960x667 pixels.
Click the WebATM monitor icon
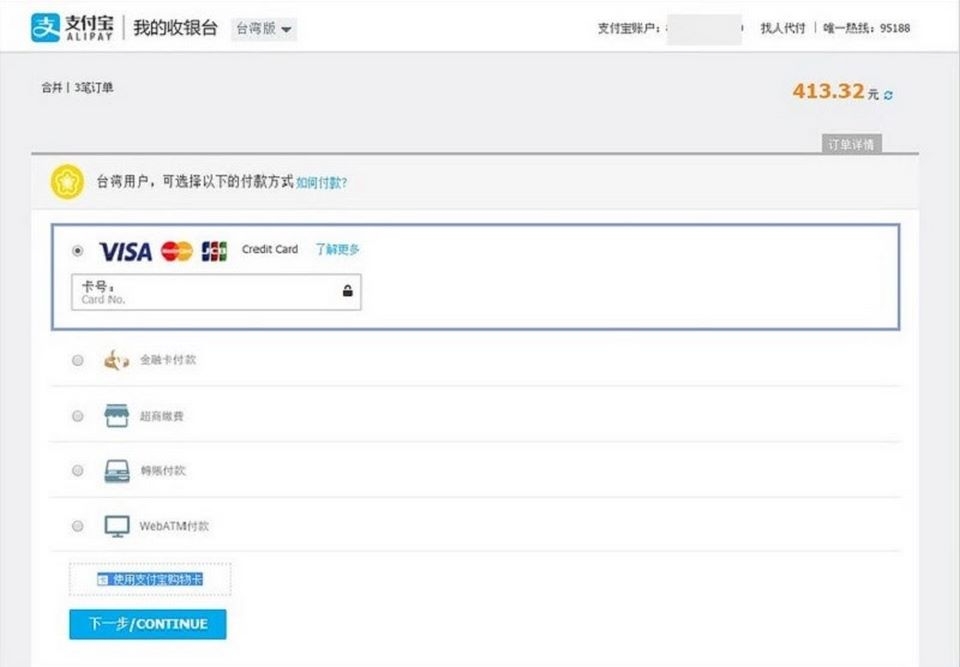pos(116,526)
